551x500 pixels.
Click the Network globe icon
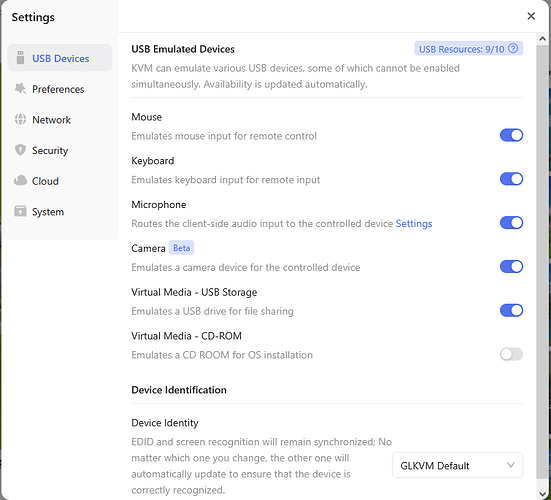coord(20,119)
